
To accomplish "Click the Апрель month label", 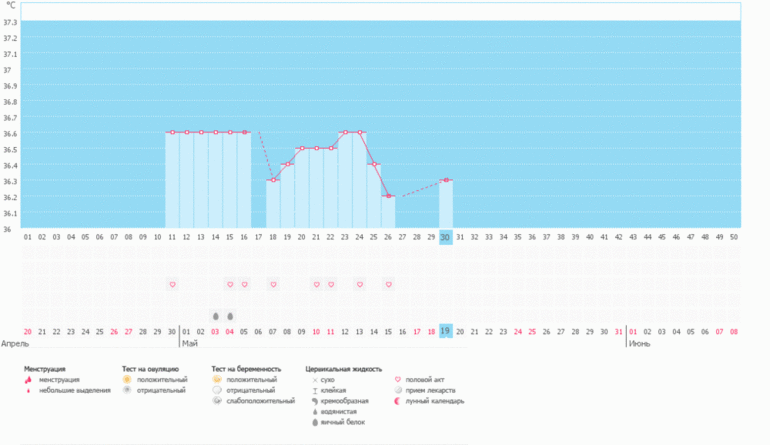I will pyautogui.click(x=16, y=343).
